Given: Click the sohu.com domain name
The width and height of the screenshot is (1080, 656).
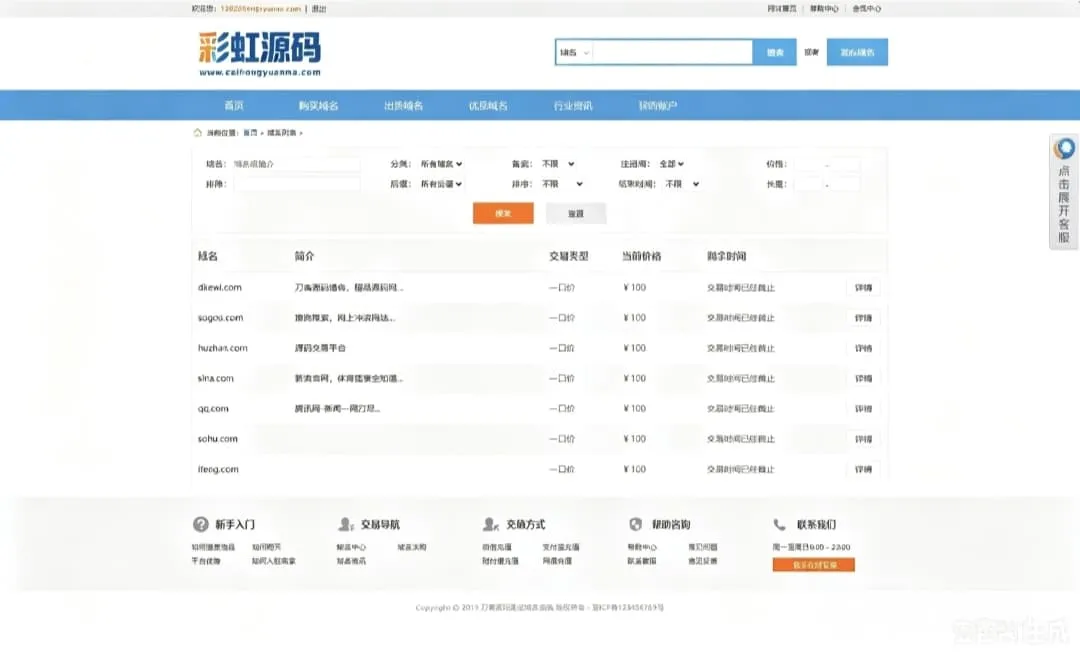Looking at the screenshot, I should [218, 439].
